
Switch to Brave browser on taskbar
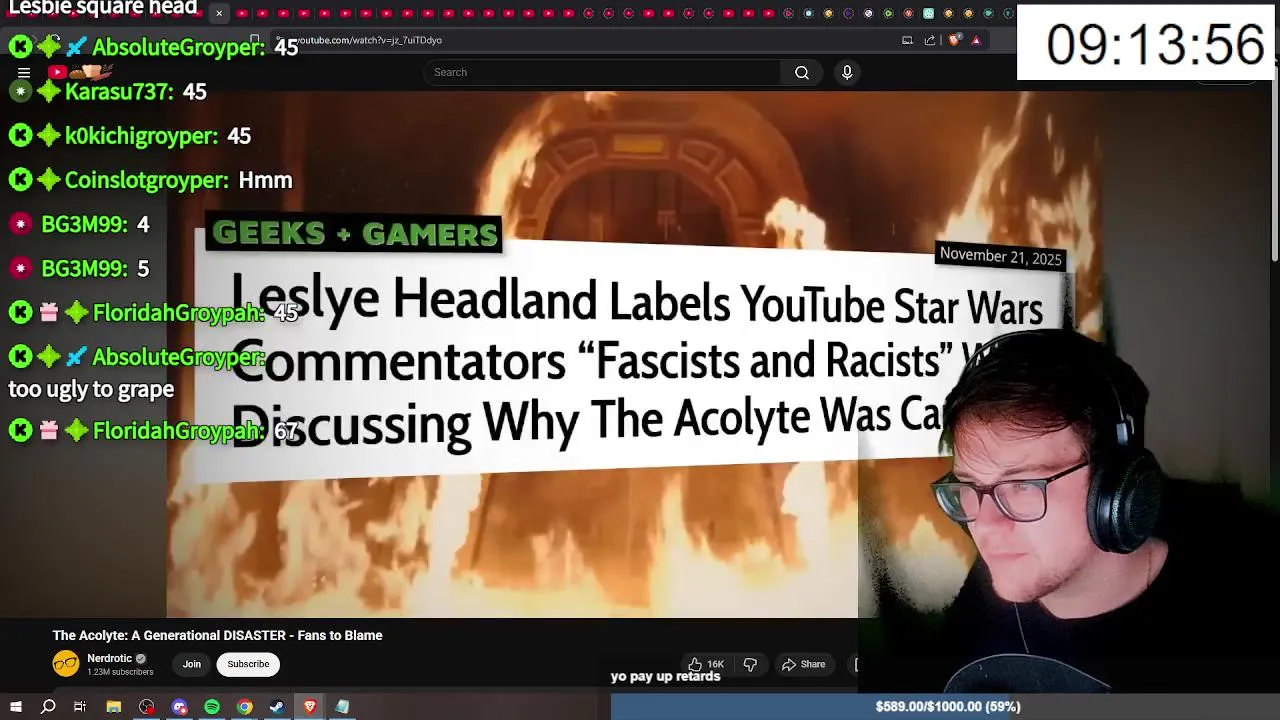(x=309, y=707)
